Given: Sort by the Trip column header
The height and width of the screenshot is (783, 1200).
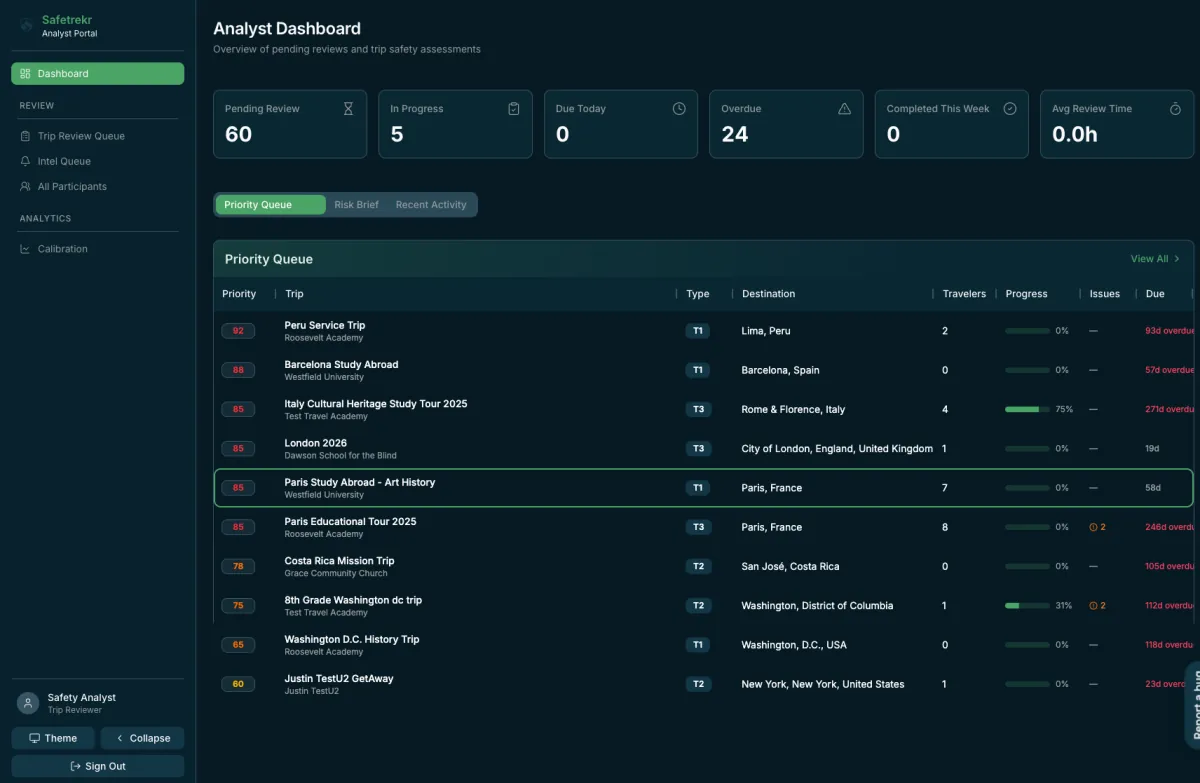Looking at the screenshot, I should coord(294,294).
